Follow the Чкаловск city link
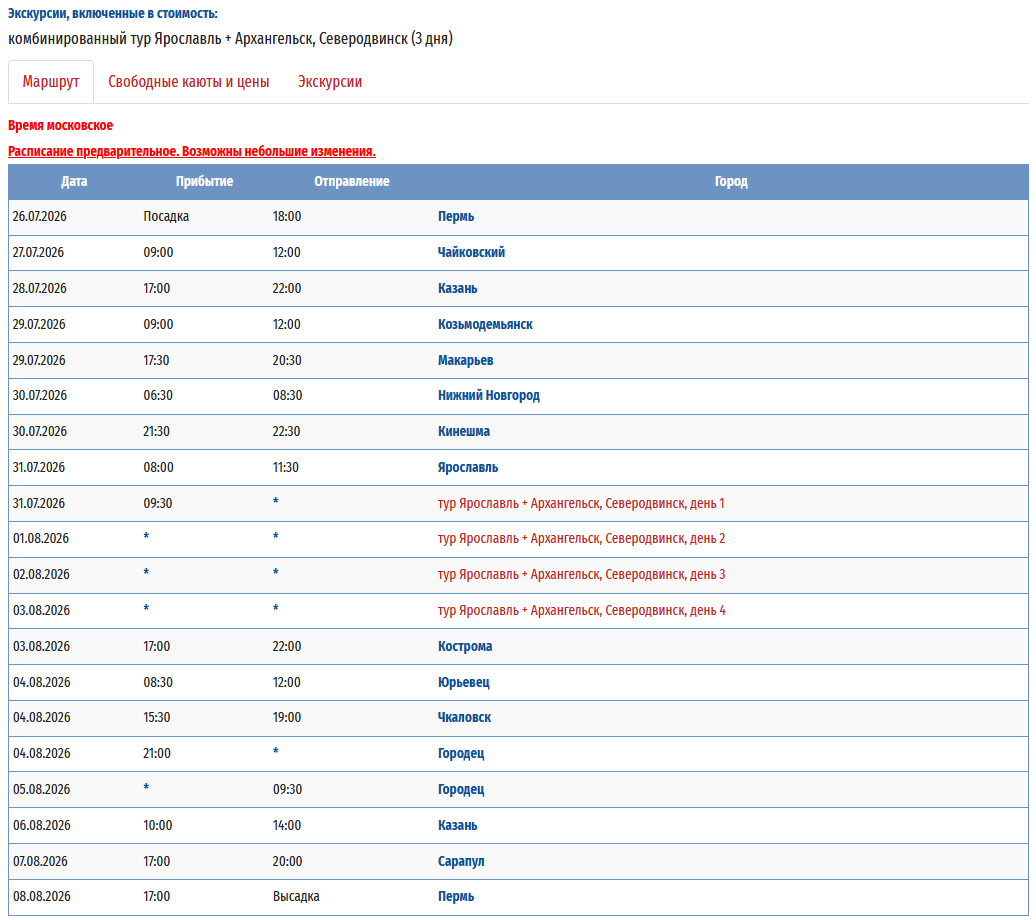1036x920 pixels. pyautogui.click(x=465, y=718)
